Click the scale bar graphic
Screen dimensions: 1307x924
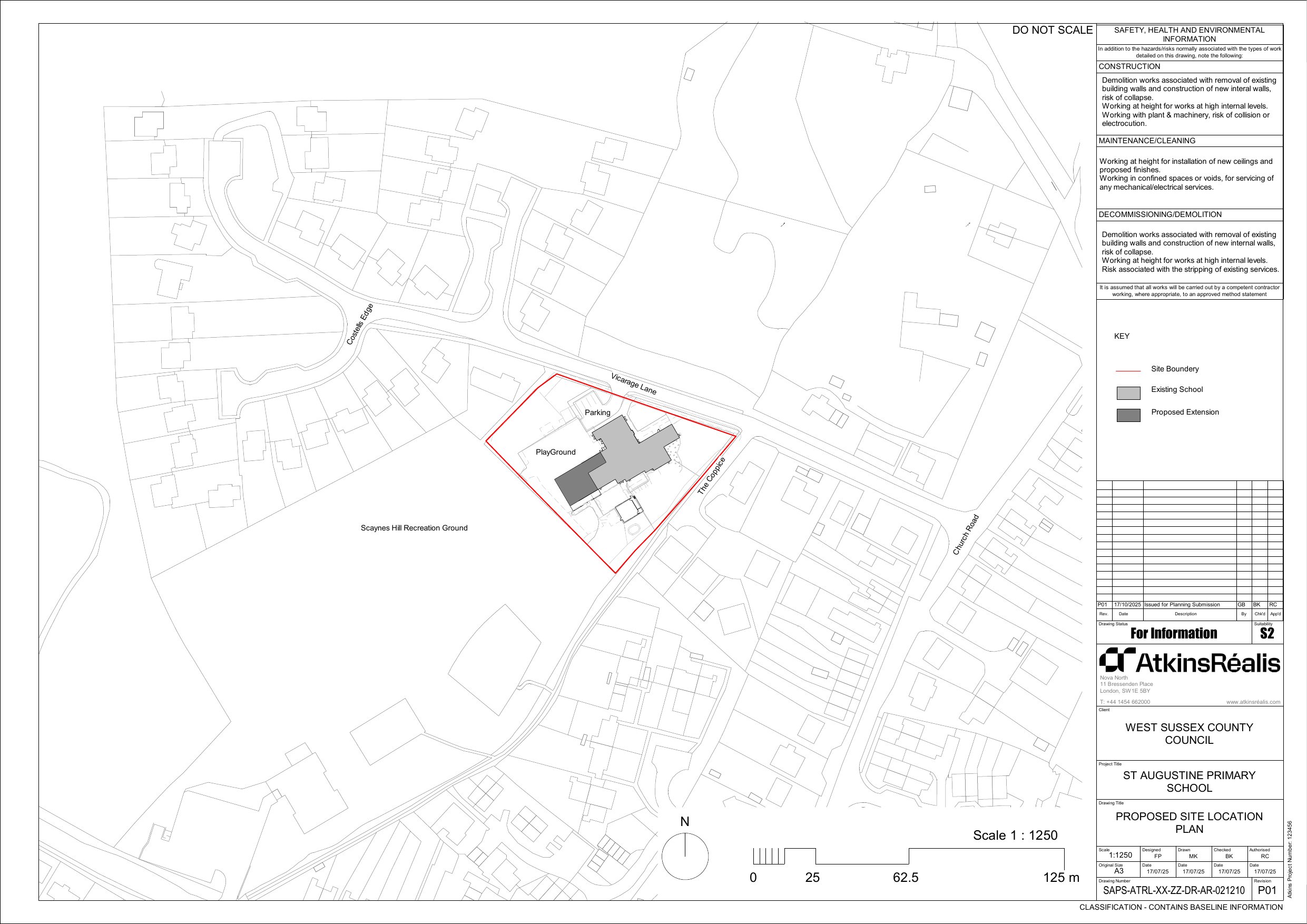pyautogui.click(x=908, y=856)
